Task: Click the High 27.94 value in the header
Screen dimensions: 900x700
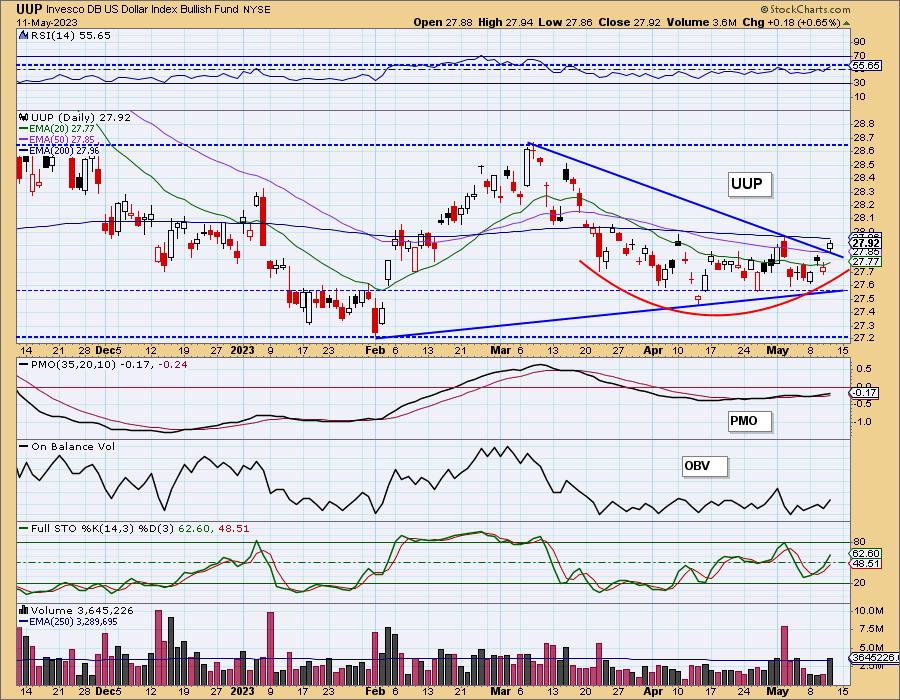Action: tap(505, 22)
